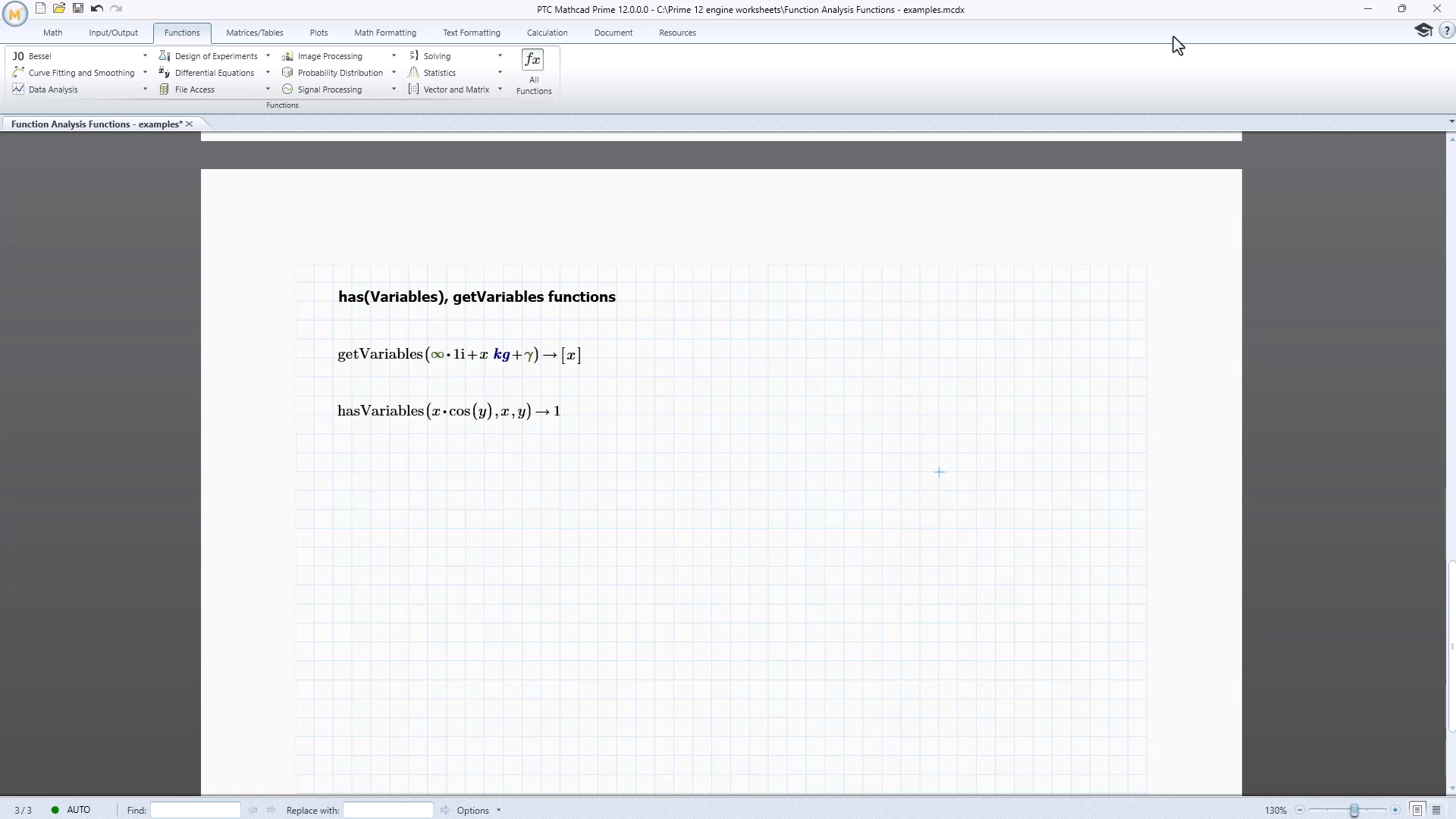The image size is (1456, 819).
Task: Click the Help question mark icon
Action: pyautogui.click(x=1446, y=31)
